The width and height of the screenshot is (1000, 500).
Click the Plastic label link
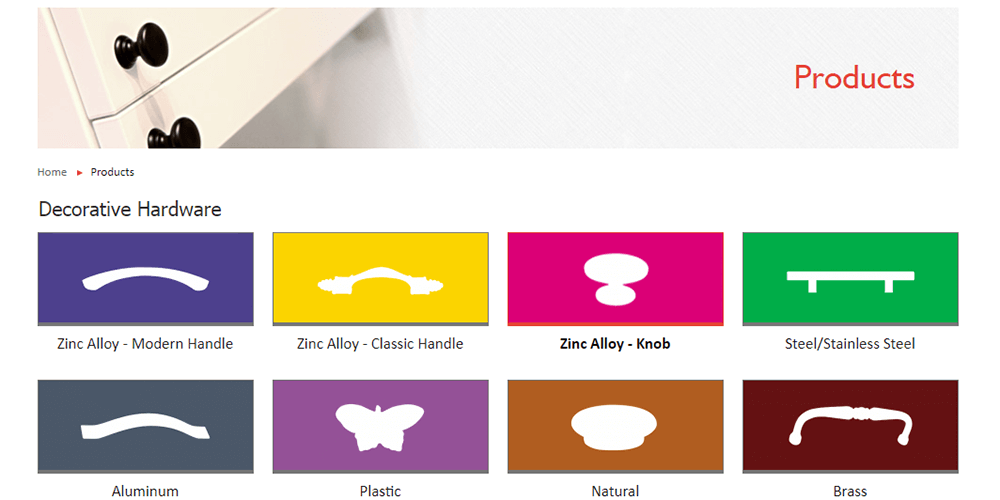(380, 491)
